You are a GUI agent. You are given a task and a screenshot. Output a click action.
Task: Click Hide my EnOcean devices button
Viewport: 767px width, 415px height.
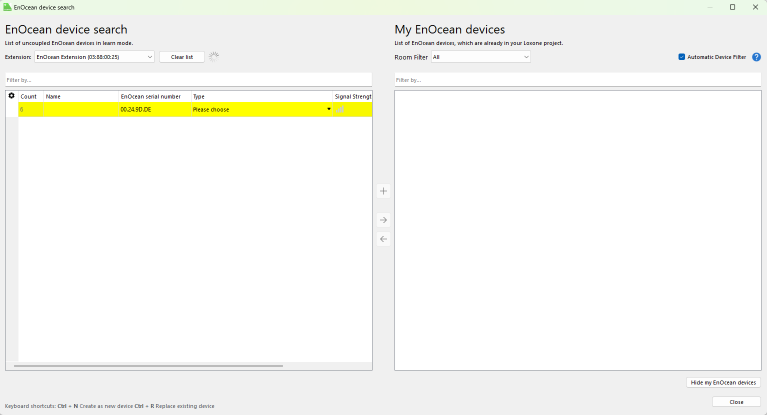723,382
